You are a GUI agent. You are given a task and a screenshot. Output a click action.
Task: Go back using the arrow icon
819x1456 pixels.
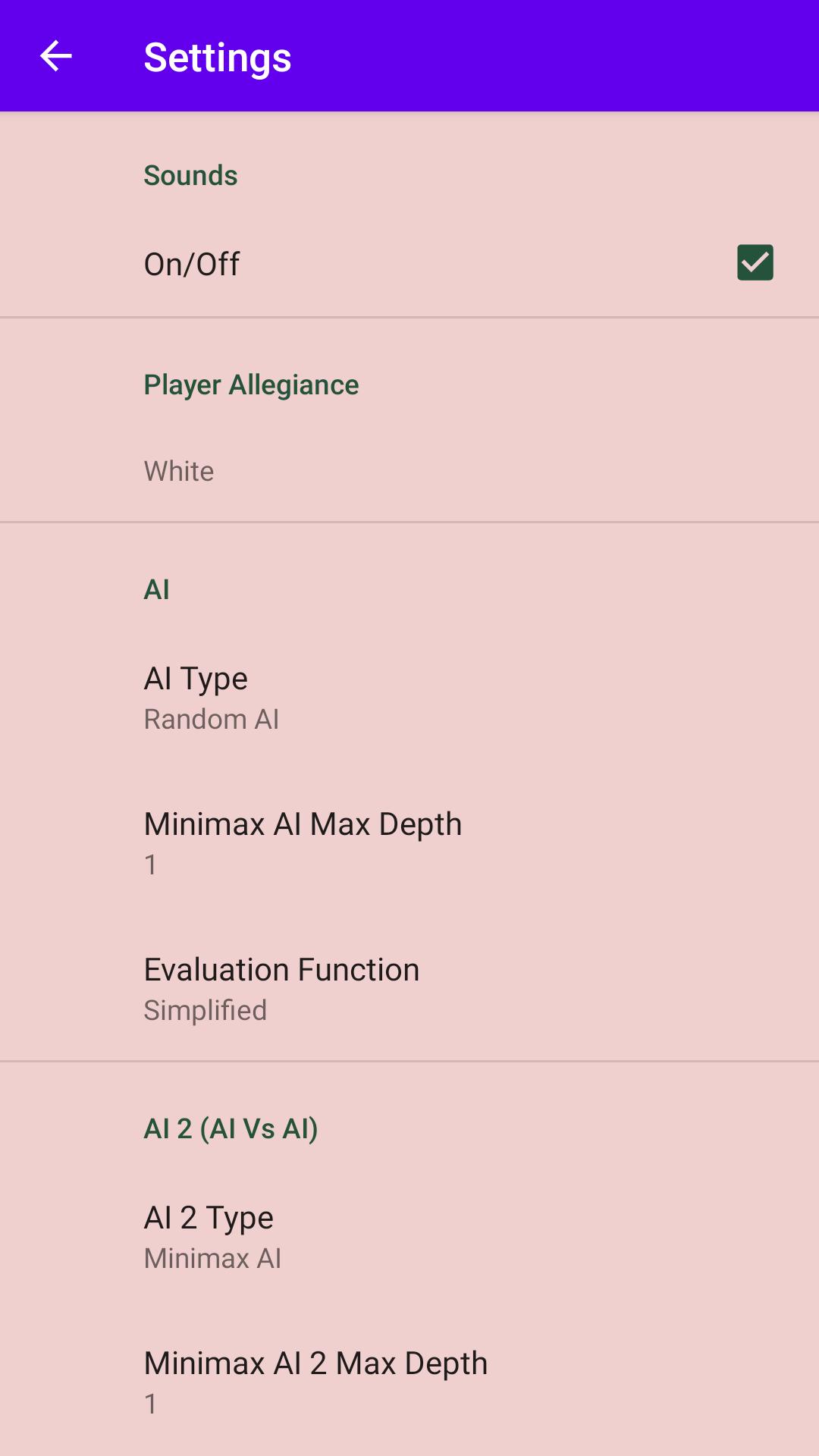click(x=55, y=56)
